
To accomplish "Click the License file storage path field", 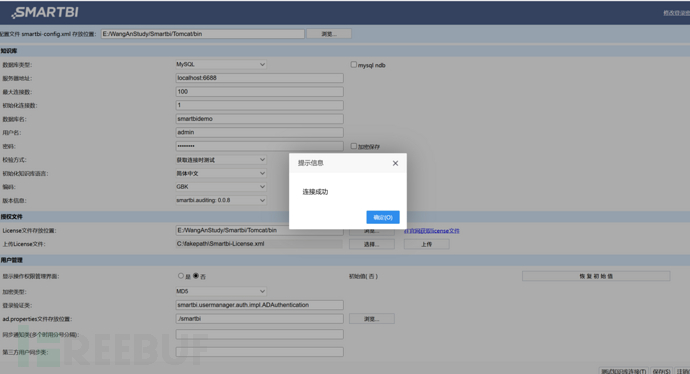I will 259,231.
